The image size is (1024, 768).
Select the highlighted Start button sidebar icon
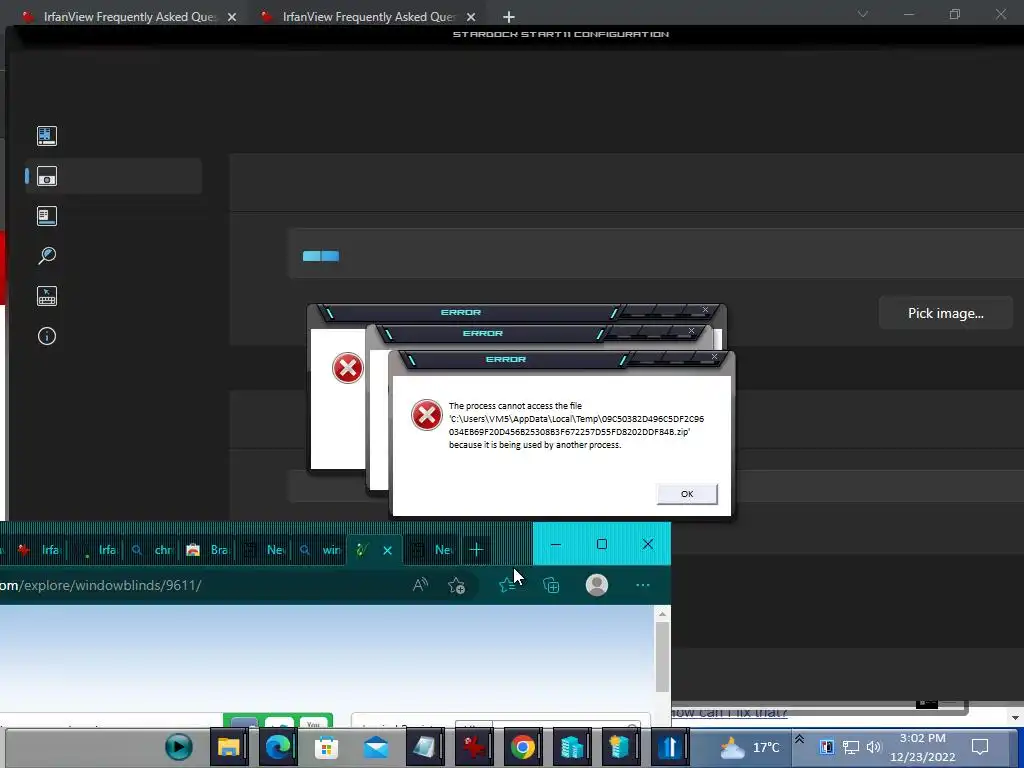(47, 176)
